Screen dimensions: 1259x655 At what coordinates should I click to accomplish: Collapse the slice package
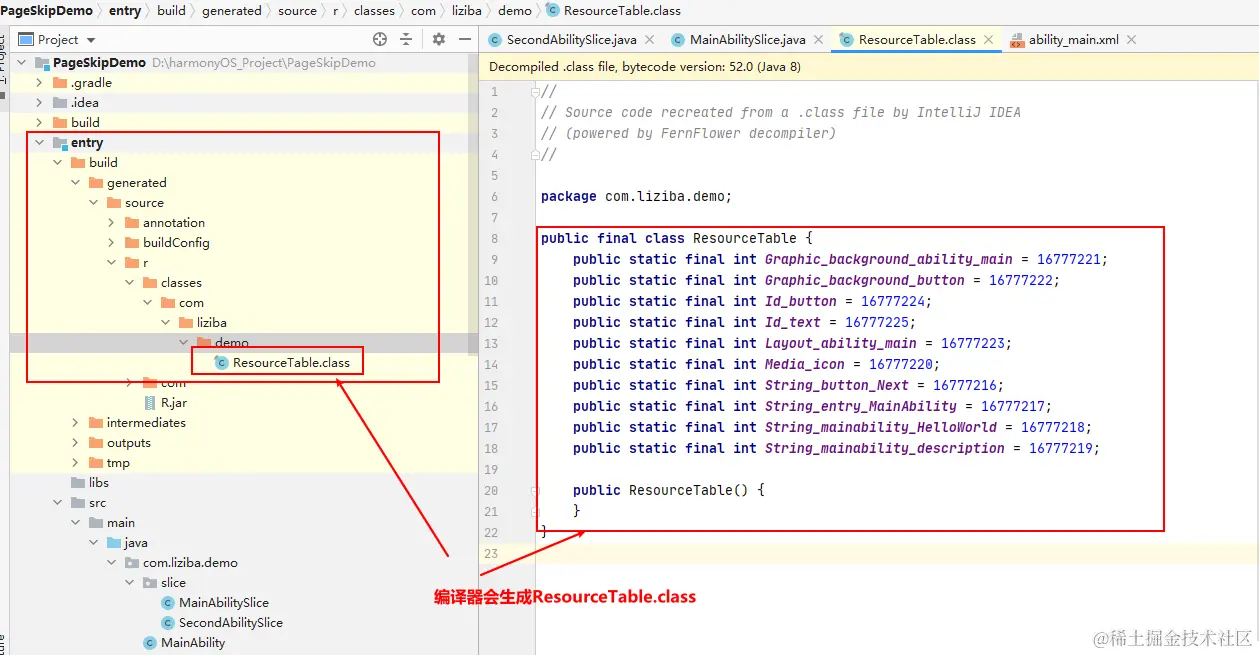[129, 583]
